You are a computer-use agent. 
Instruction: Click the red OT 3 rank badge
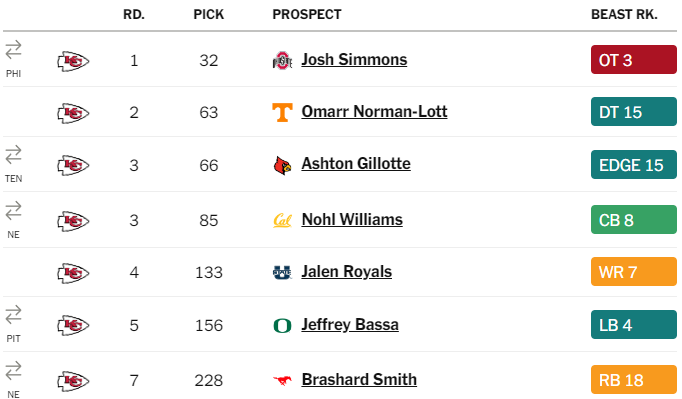(633, 60)
